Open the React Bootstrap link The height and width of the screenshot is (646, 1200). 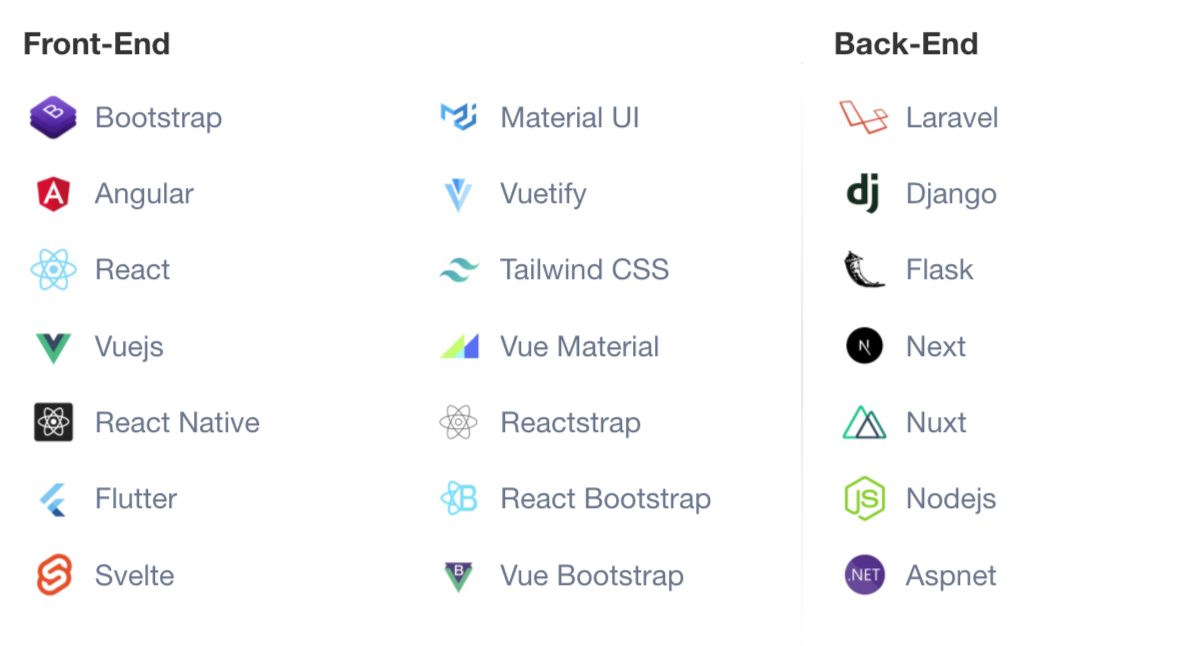[605, 499]
